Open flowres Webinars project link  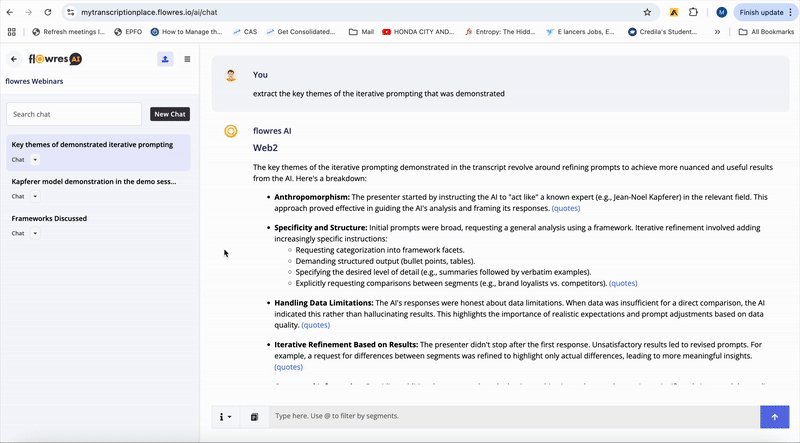(34, 81)
